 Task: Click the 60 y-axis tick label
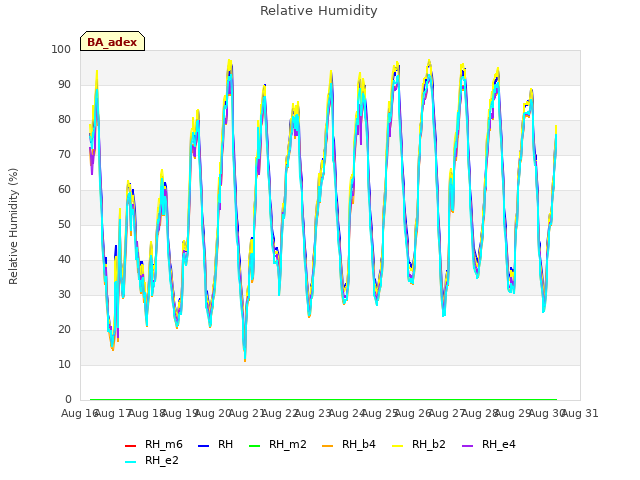click(x=64, y=189)
